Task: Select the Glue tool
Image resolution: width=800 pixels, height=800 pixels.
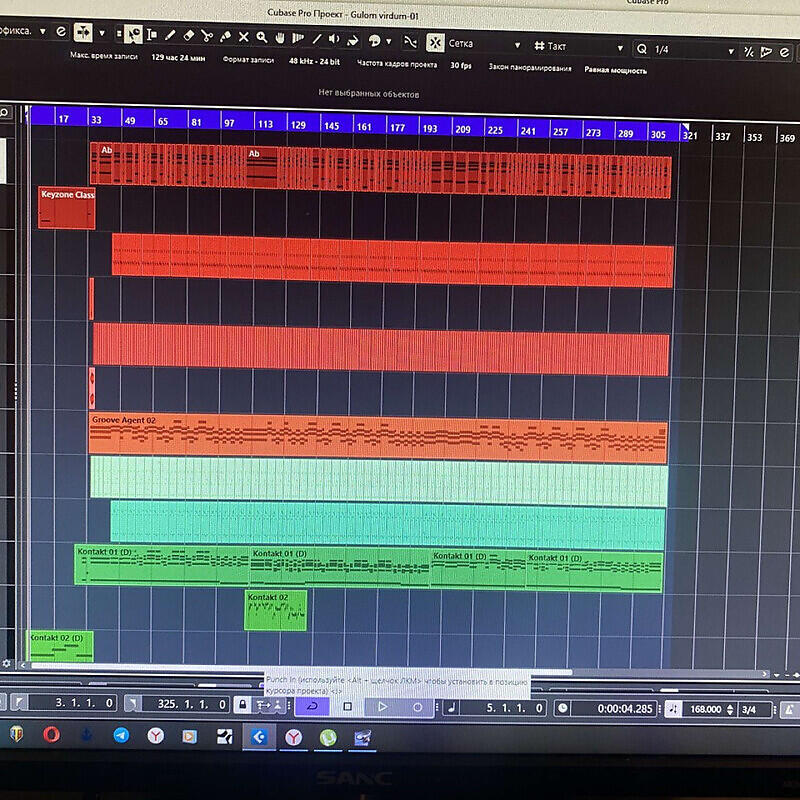Action: (x=225, y=36)
